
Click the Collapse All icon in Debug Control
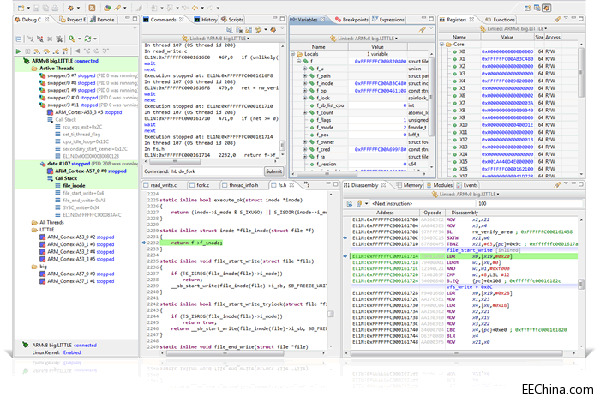18,39
